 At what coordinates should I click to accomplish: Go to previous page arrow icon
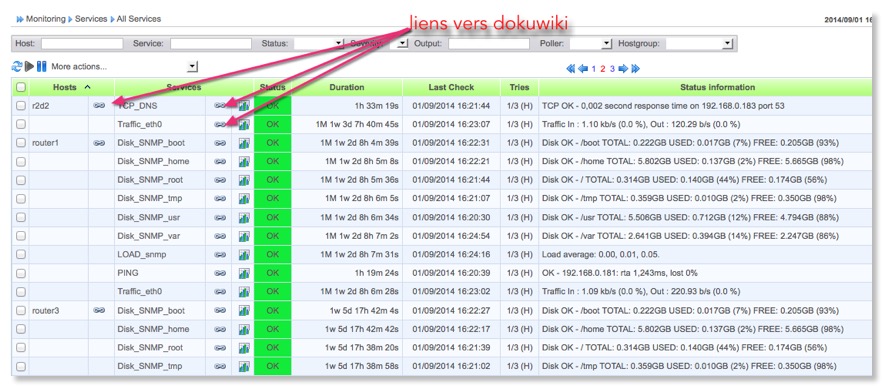tap(583, 69)
